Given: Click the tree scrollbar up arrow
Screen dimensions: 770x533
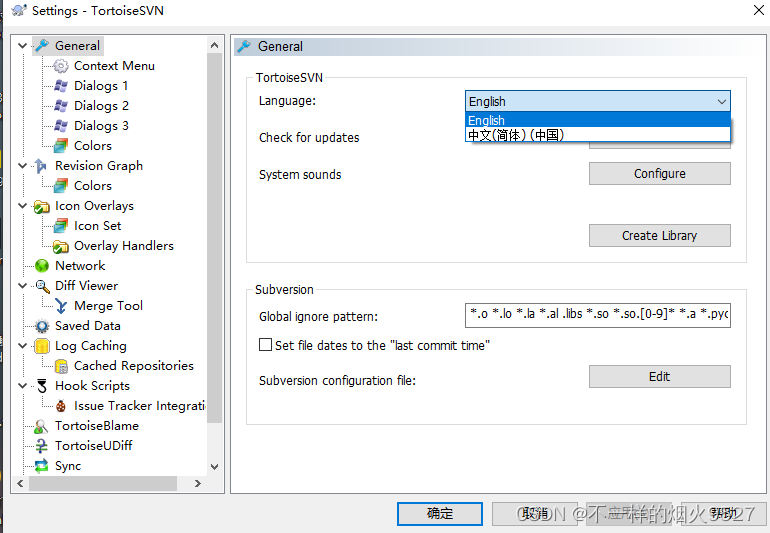Looking at the screenshot, I should pyautogui.click(x=214, y=46).
